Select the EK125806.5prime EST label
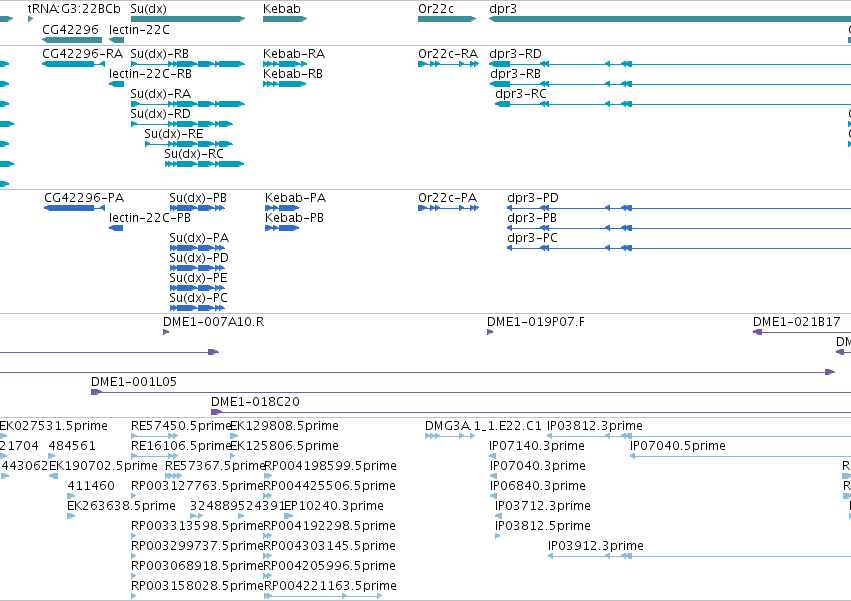Viewport: 851px width, 601px height. tap(285, 446)
